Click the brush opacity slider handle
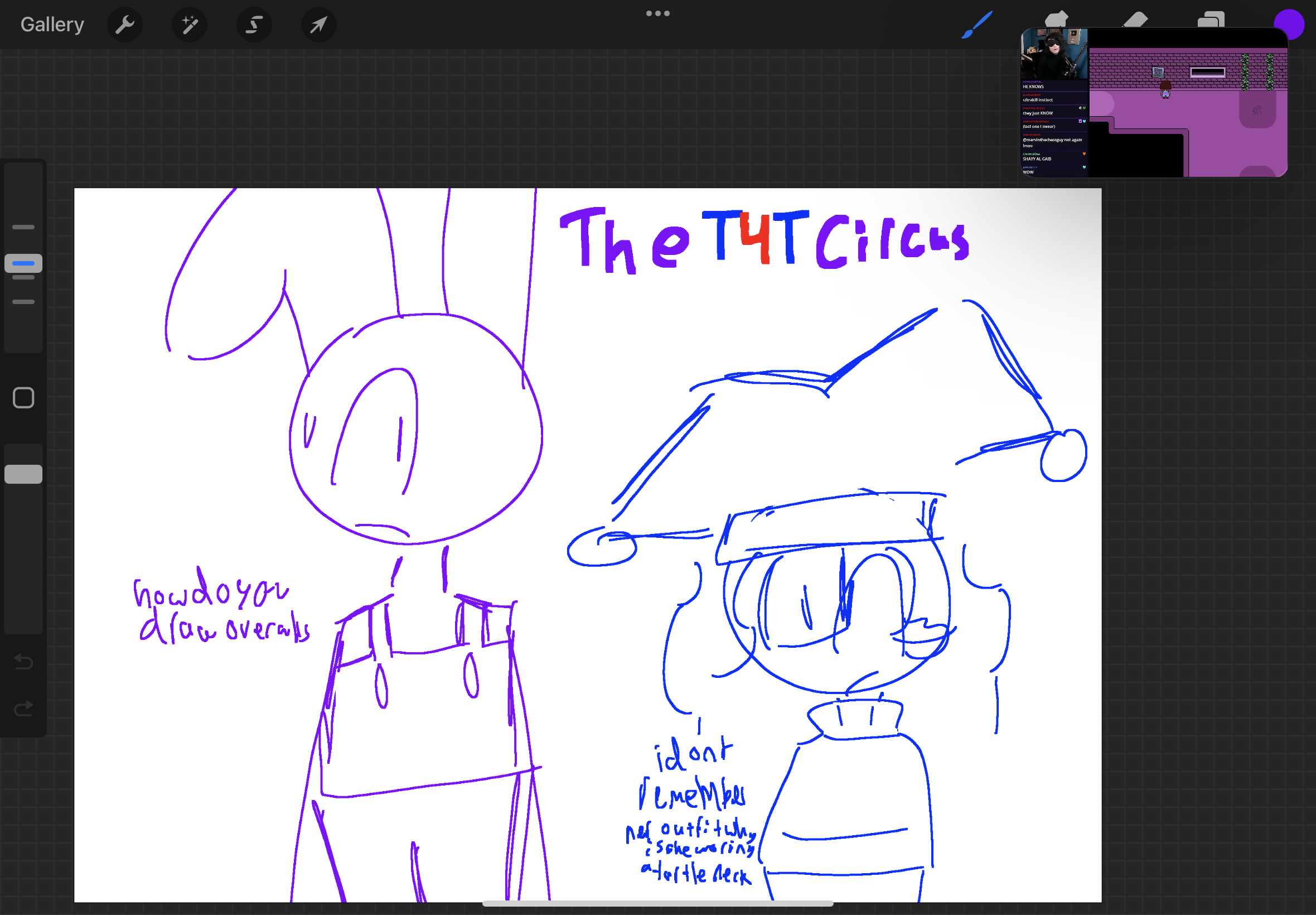 click(x=23, y=474)
